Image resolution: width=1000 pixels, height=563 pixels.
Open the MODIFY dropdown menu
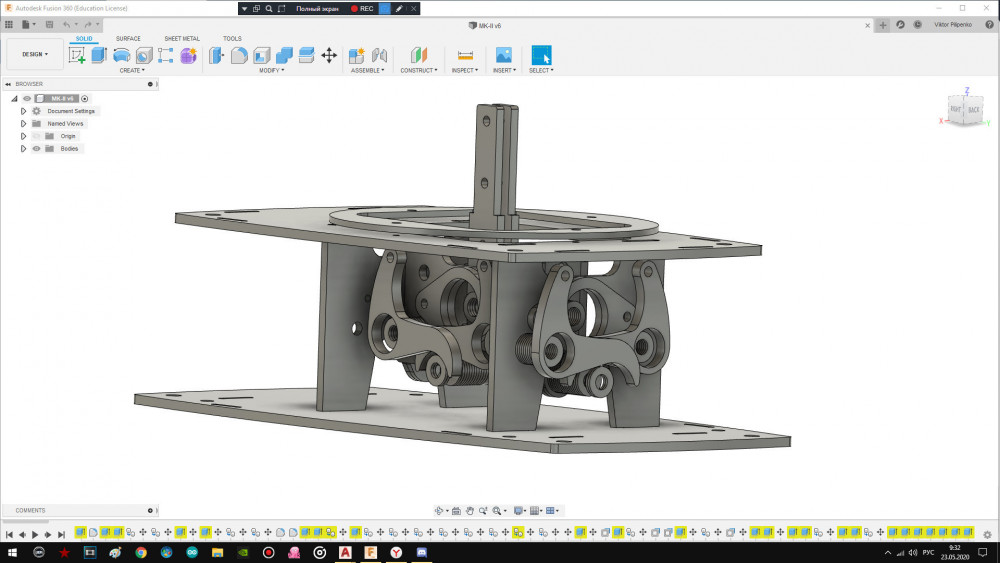tap(271, 71)
